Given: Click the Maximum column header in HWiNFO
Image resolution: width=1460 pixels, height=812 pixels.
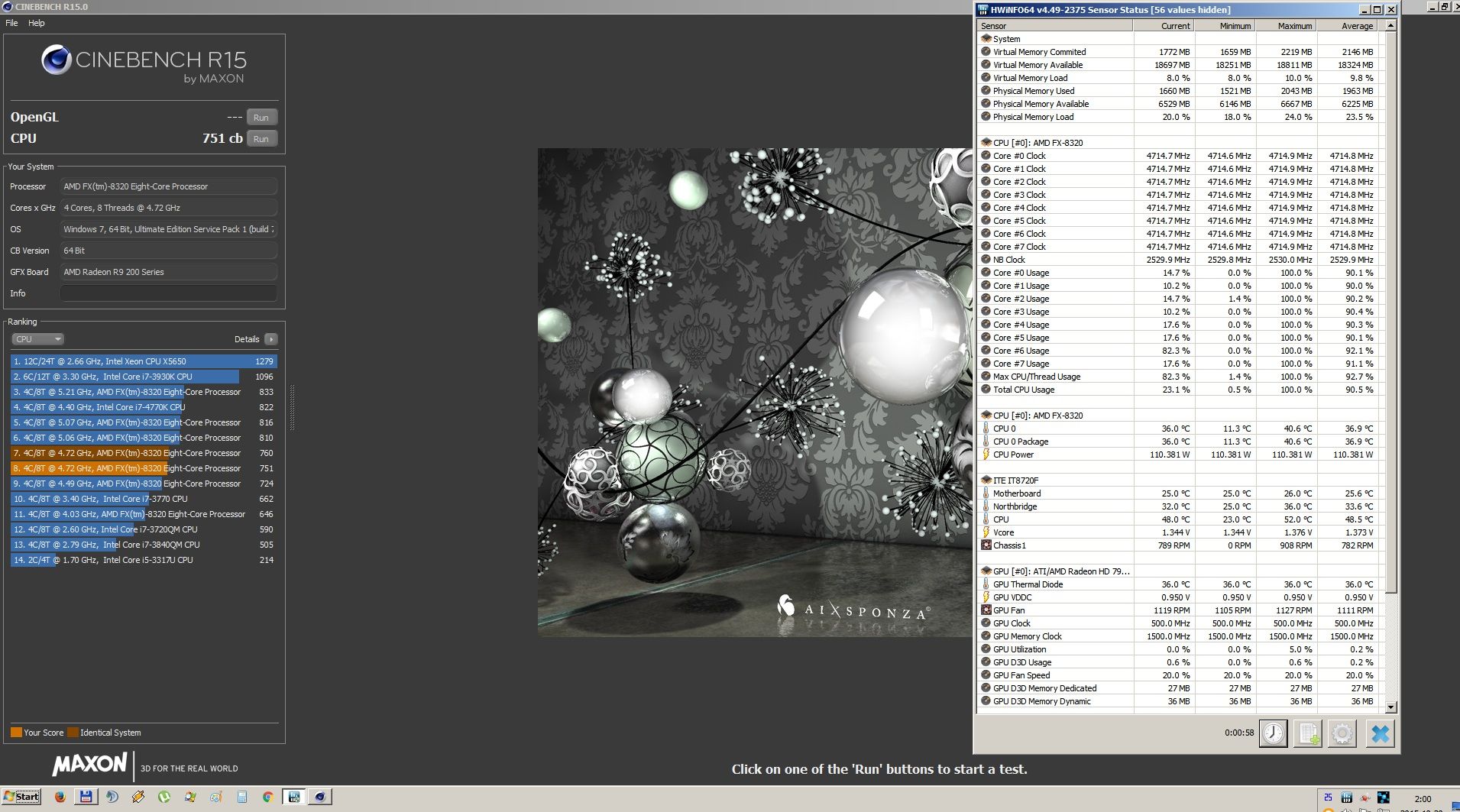Looking at the screenshot, I should 1285,26.
